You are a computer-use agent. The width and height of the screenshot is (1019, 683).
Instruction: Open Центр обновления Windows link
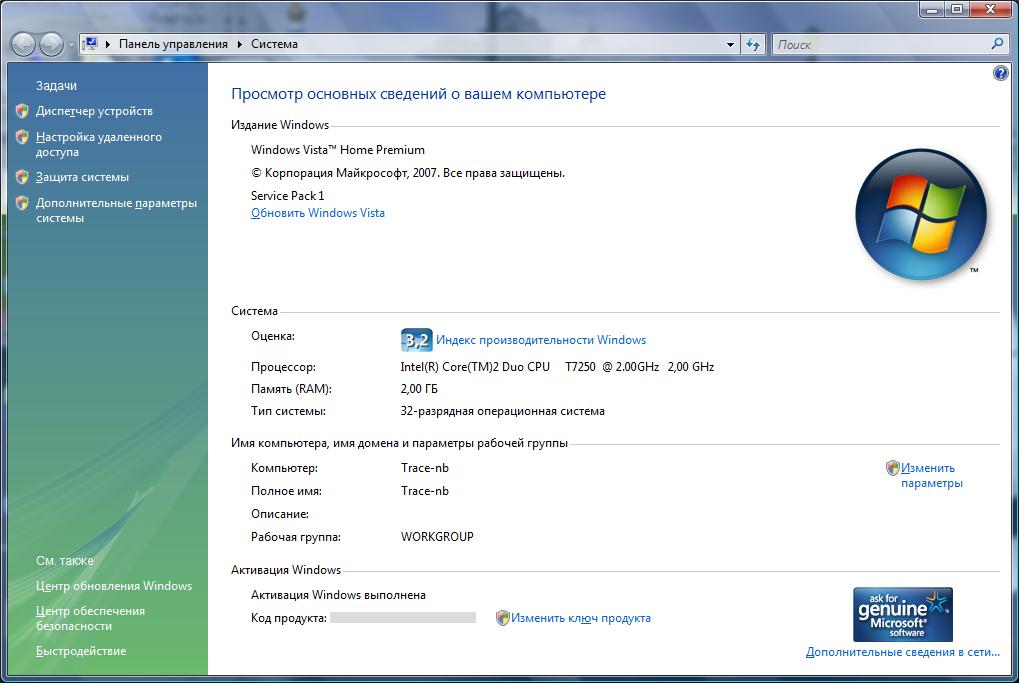coord(114,586)
